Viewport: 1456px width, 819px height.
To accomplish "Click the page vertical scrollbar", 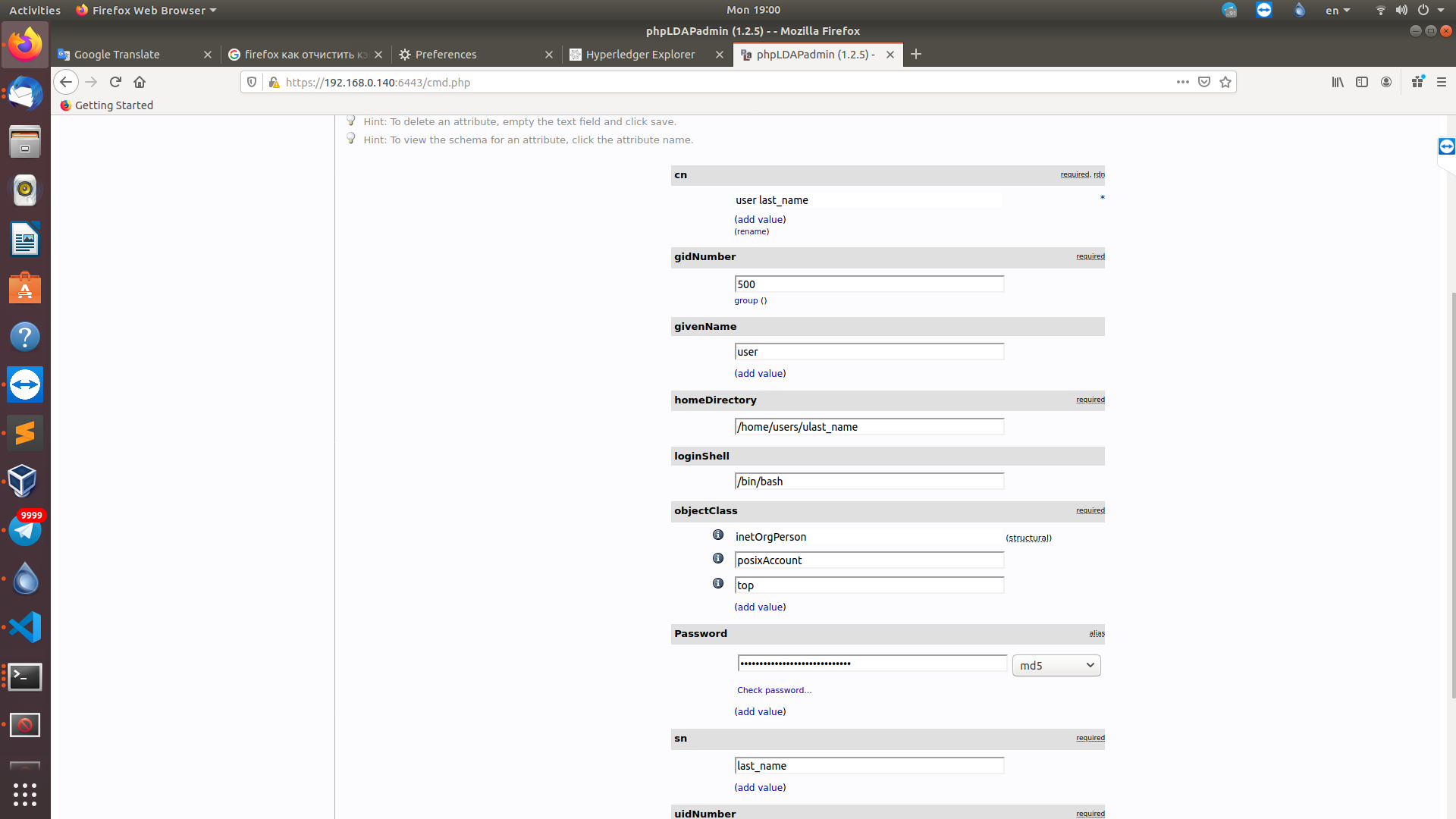I will pos(1451,493).
